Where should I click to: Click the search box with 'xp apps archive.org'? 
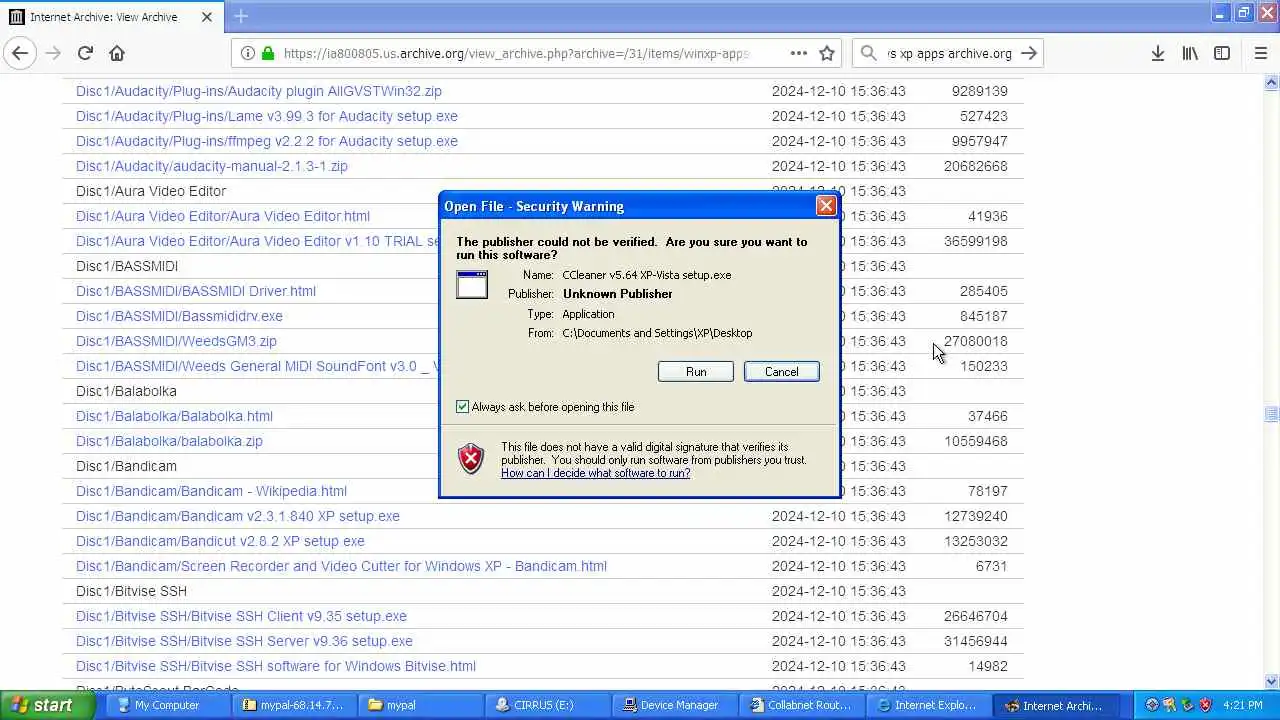(949, 54)
